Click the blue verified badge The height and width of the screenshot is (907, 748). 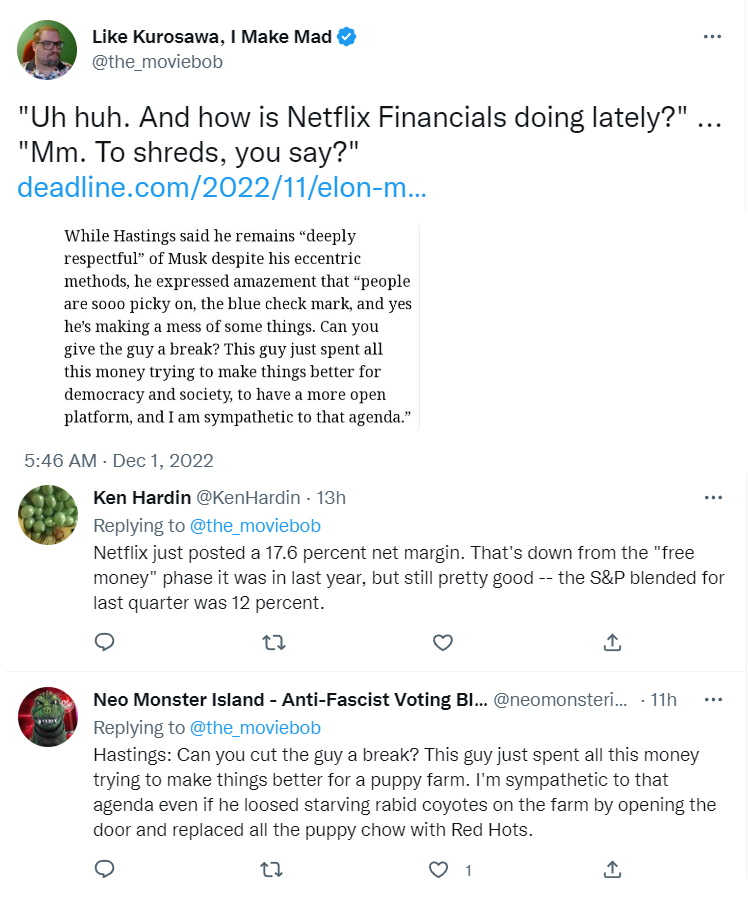point(347,37)
